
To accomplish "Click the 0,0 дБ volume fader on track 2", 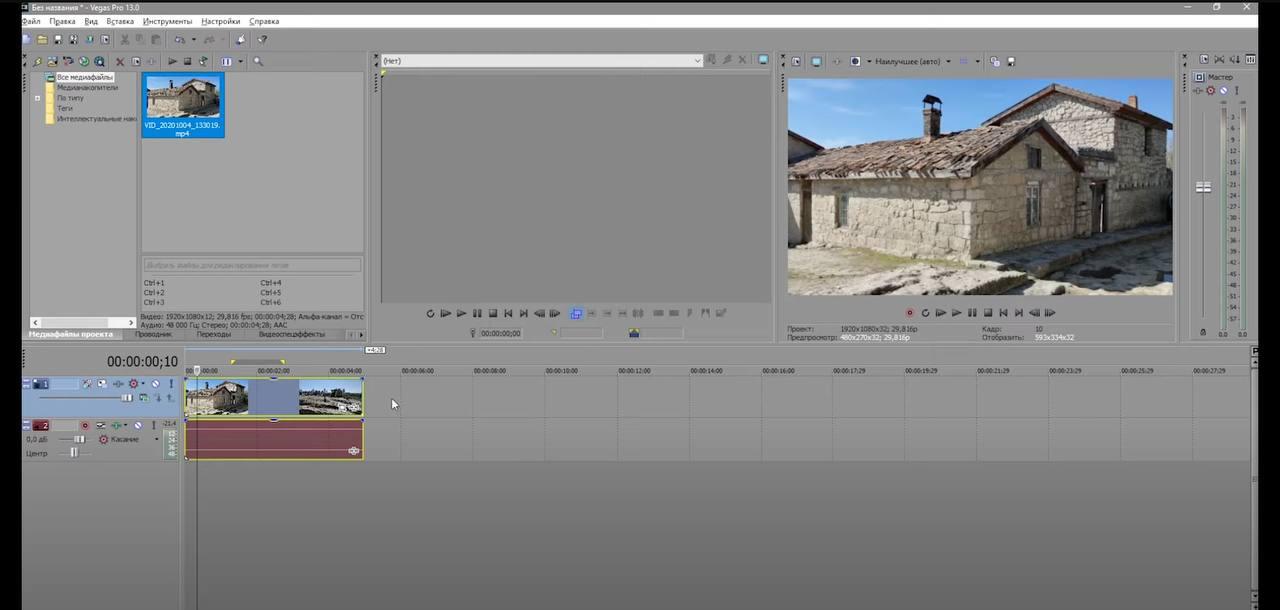I will [80, 439].
